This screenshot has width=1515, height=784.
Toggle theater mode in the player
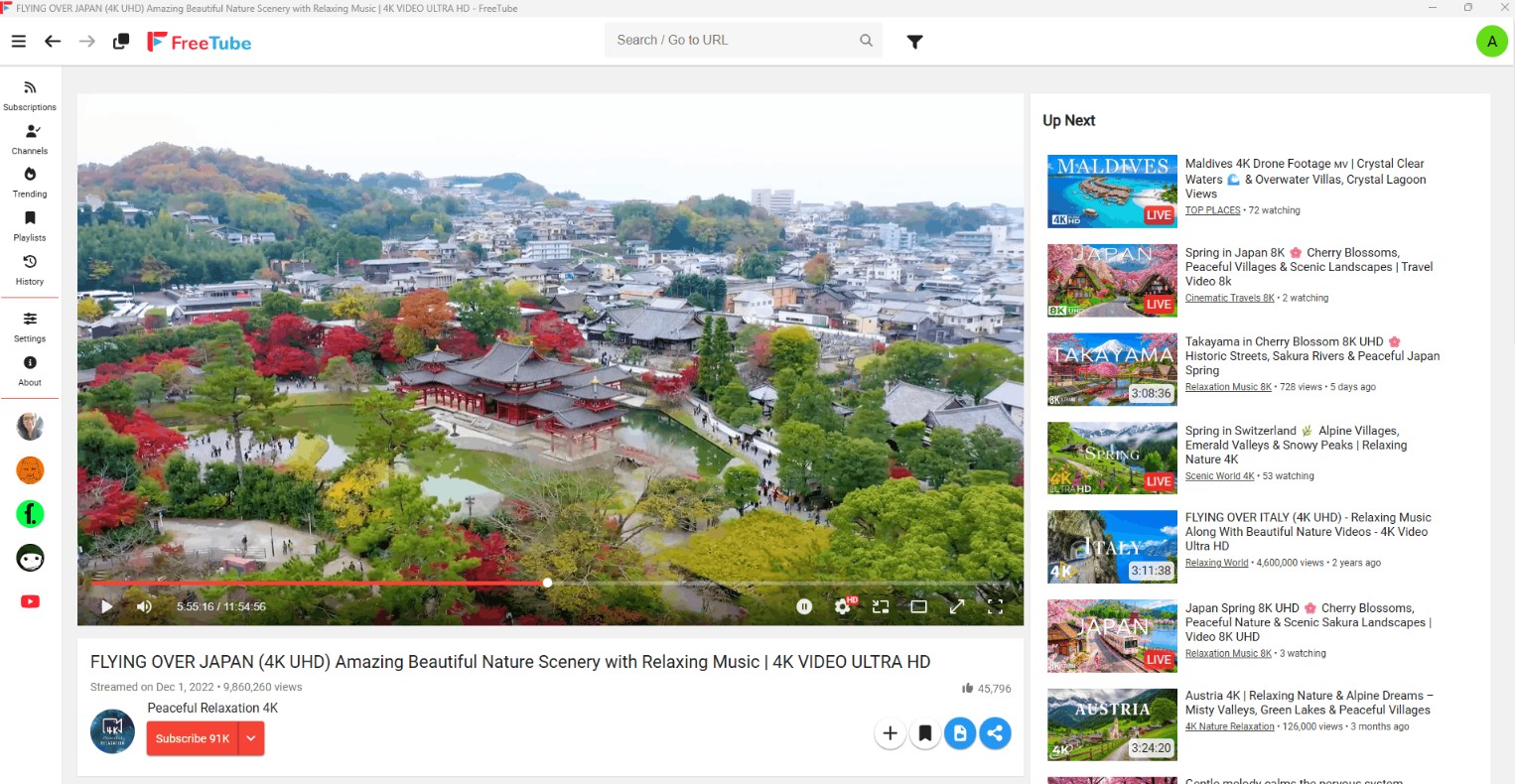(919, 606)
